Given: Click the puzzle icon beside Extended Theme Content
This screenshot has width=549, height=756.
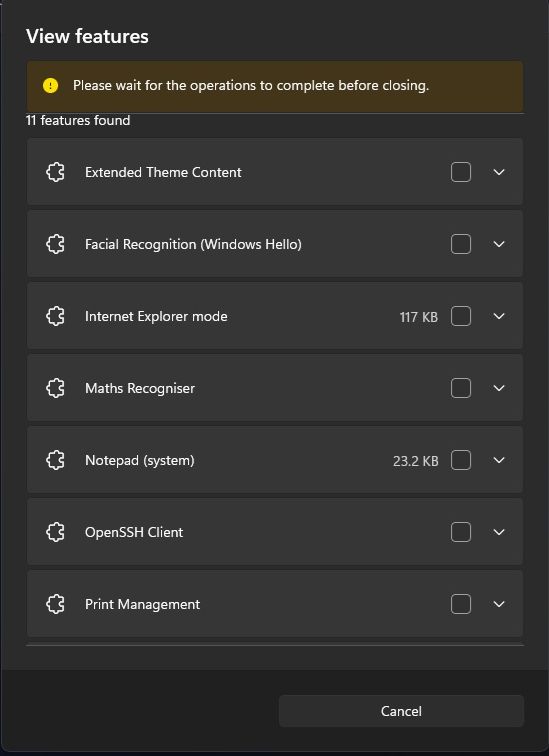Looking at the screenshot, I should pos(55,172).
